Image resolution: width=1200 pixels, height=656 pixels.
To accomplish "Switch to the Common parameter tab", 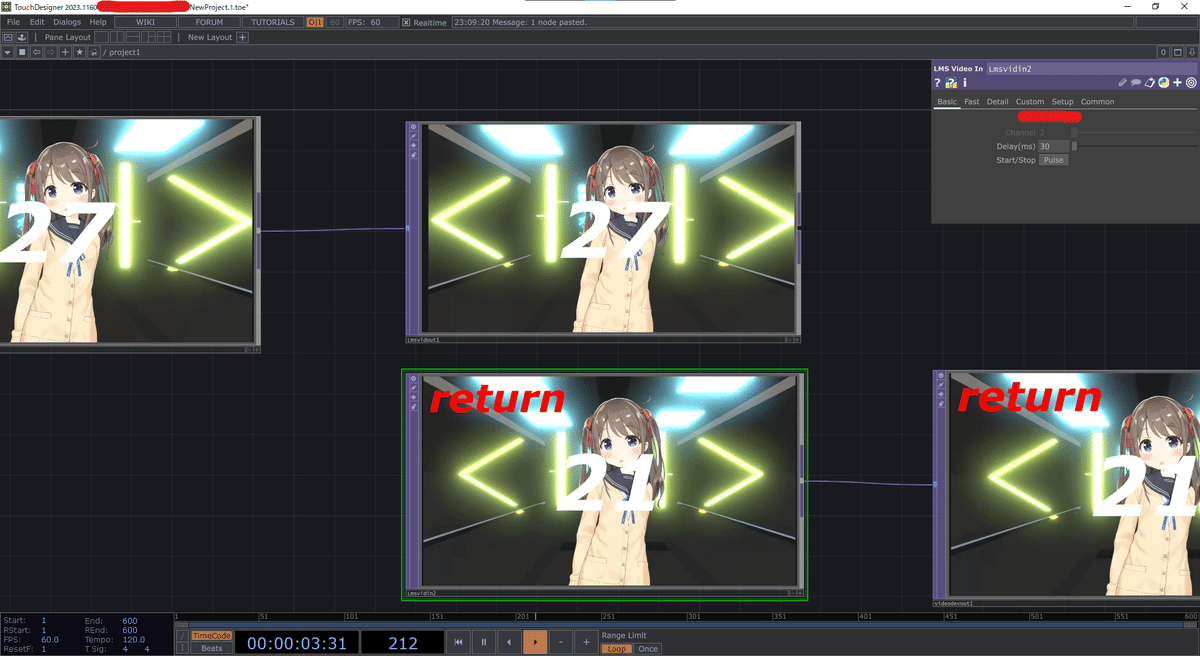I will [1097, 101].
